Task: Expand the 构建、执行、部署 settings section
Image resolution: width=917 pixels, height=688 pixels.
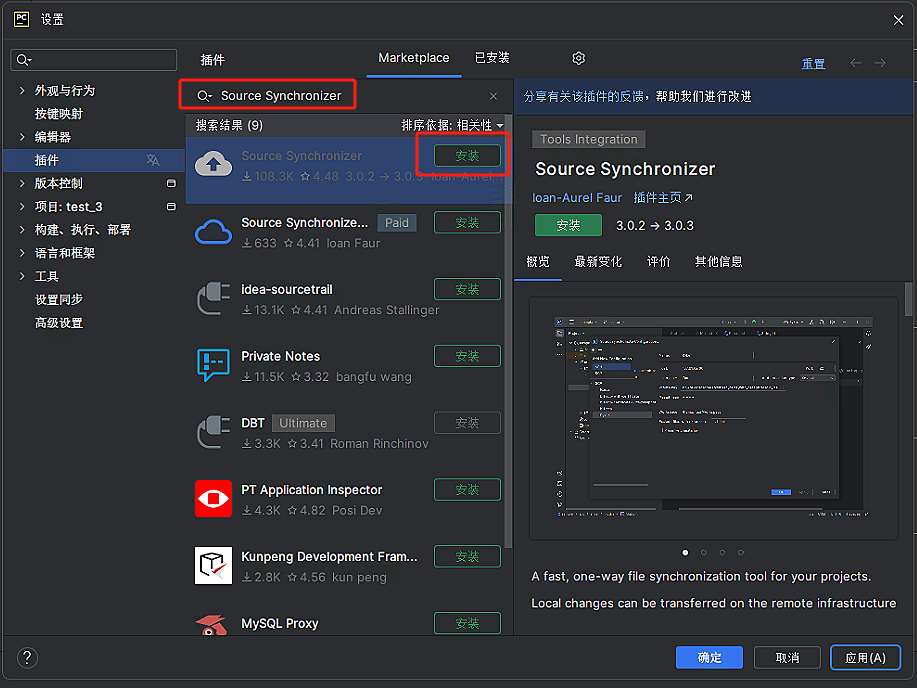Action: coord(22,229)
